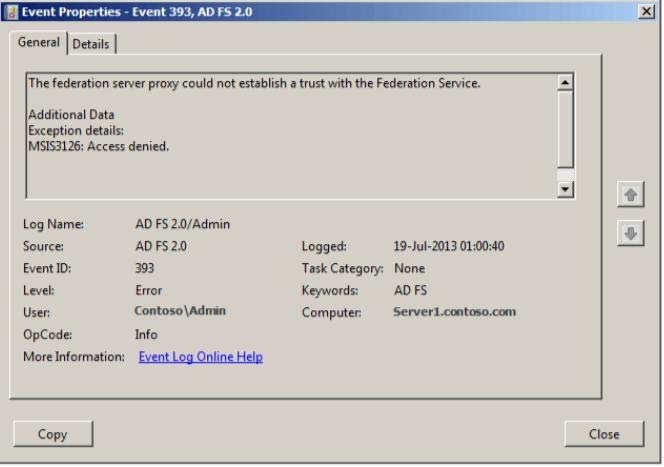Click the description box scrollbar thumb
The image size is (664, 467).
(565, 130)
